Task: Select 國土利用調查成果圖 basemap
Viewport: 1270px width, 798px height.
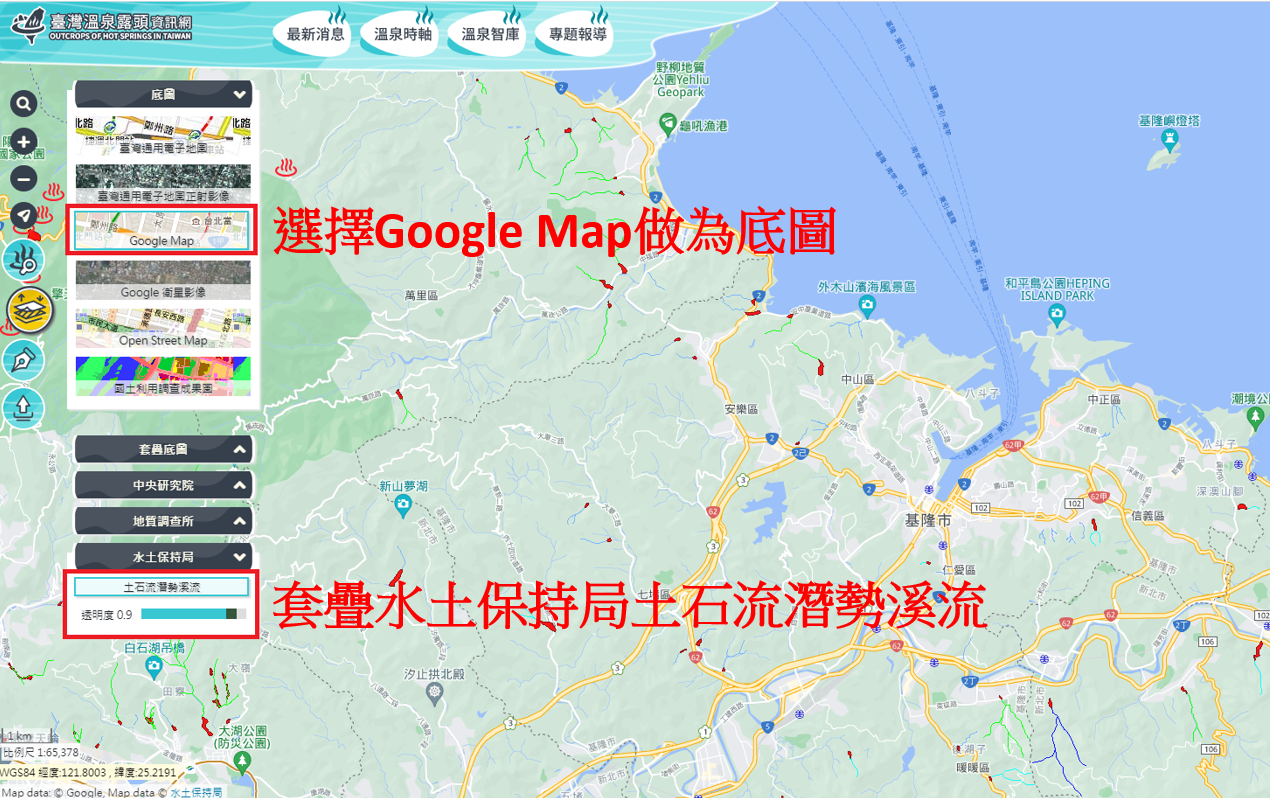Action: (163, 376)
